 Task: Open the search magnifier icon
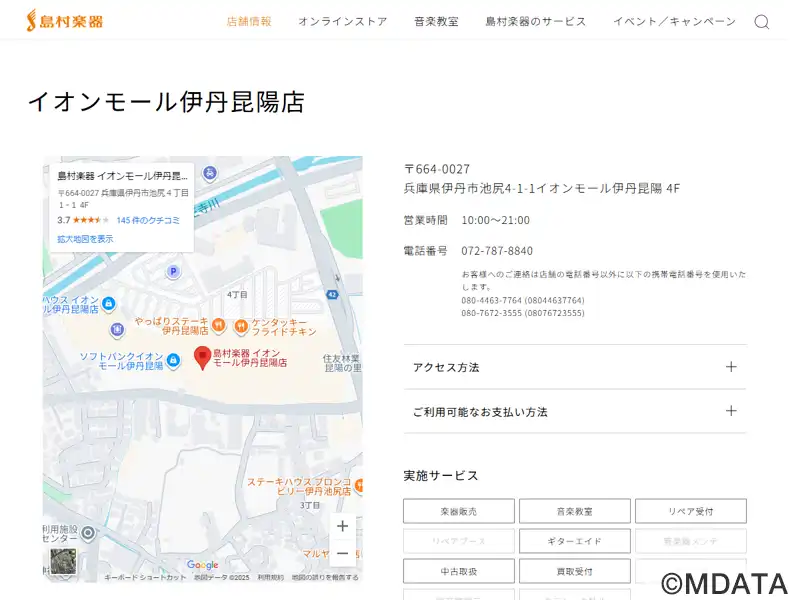click(x=761, y=21)
